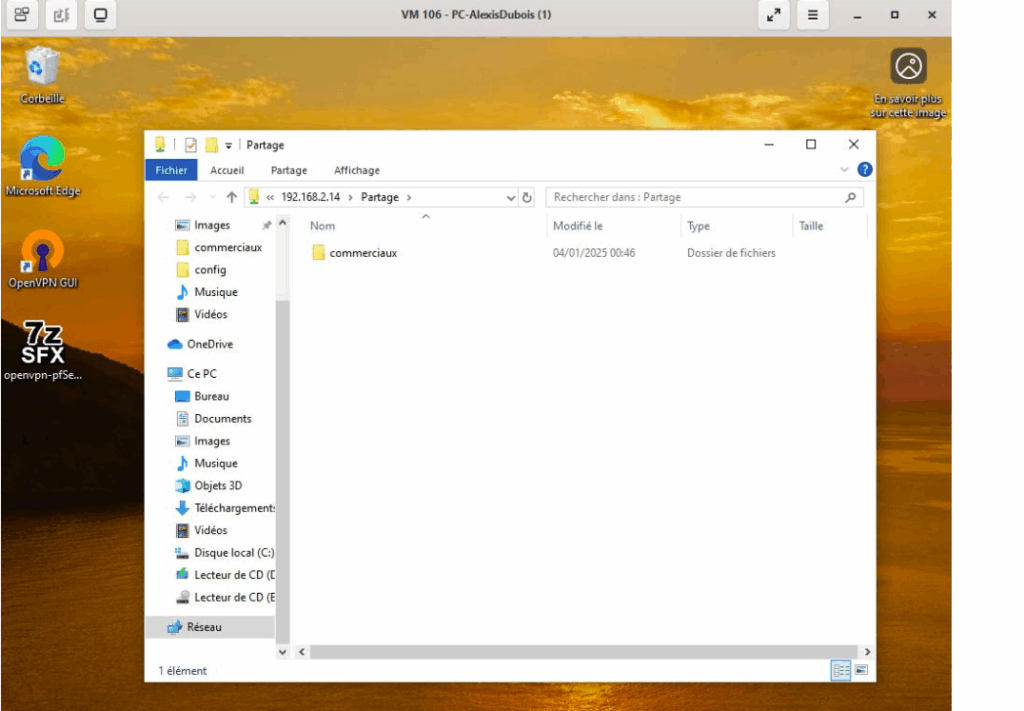Click the magnifier icon in the search box
The width and height of the screenshot is (1024, 711).
tap(850, 197)
